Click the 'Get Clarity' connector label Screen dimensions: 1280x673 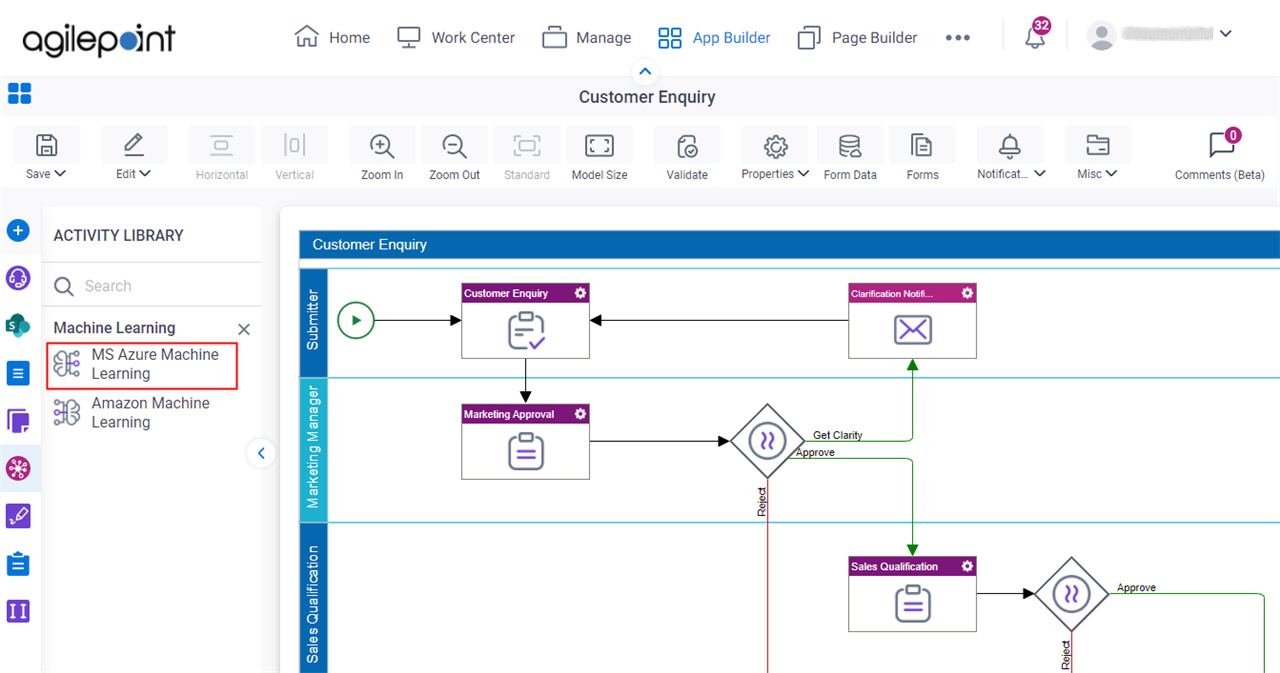838,435
